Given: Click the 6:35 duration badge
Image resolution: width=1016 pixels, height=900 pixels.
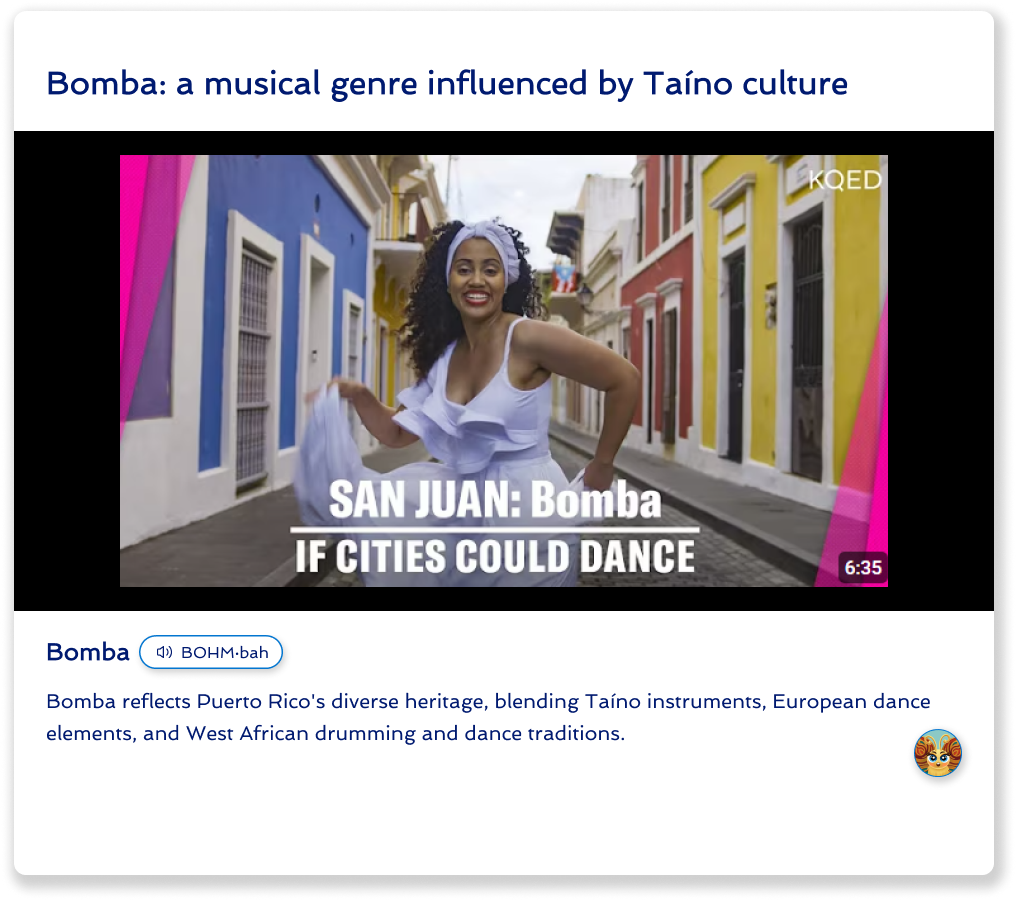Looking at the screenshot, I should (862, 568).
